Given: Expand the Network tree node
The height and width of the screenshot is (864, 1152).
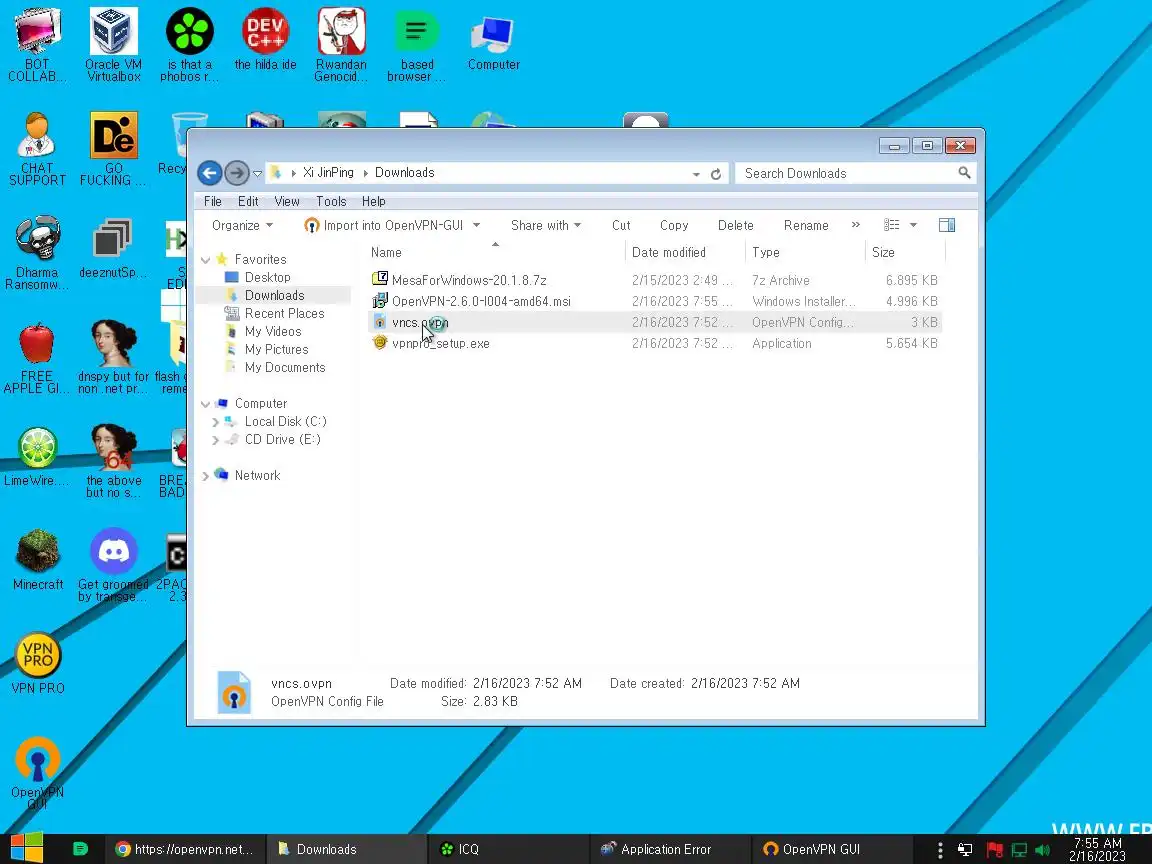Looking at the screenshot, I should [205, 476].
